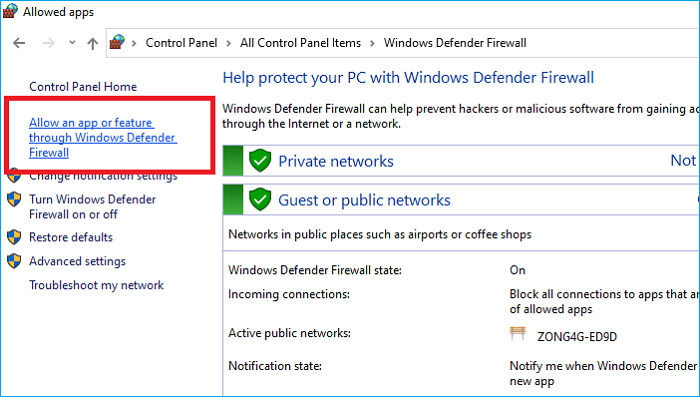700x397 pixels.
Task: Click the forward navigation arrow
Action: click(x=48, y=43)
